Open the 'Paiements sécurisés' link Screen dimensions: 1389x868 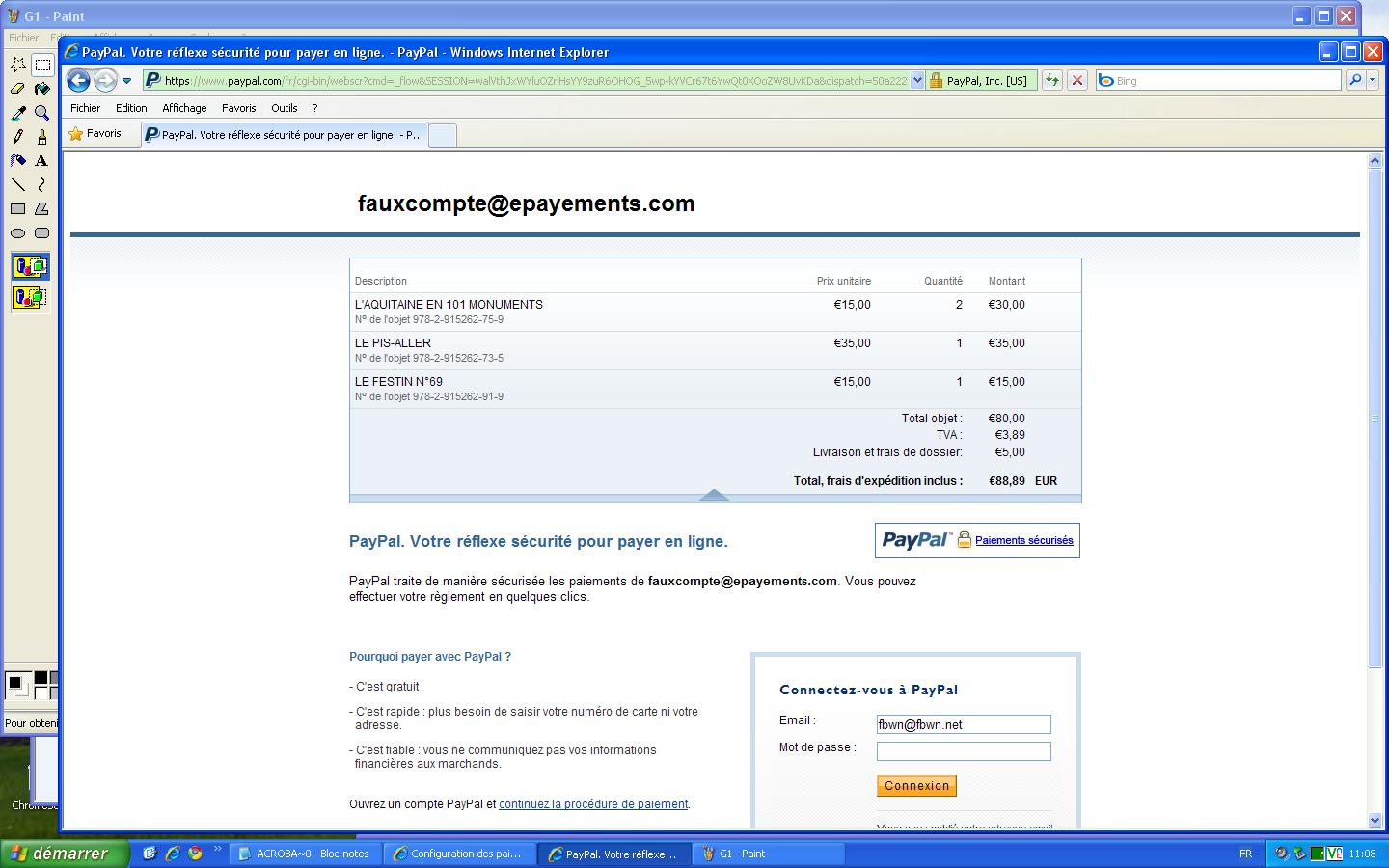point(1023,540)
